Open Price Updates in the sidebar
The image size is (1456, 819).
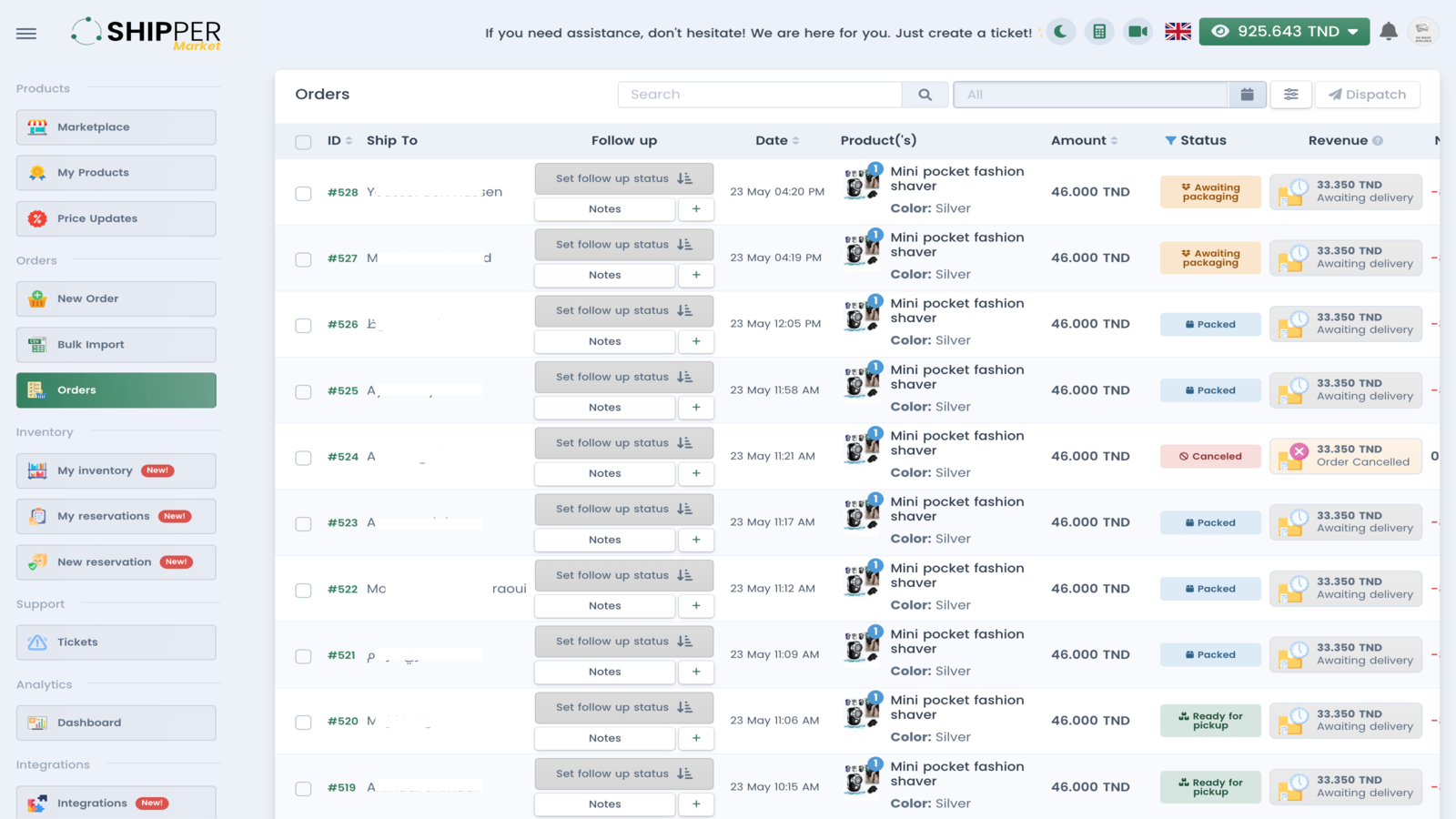[116, 218]
